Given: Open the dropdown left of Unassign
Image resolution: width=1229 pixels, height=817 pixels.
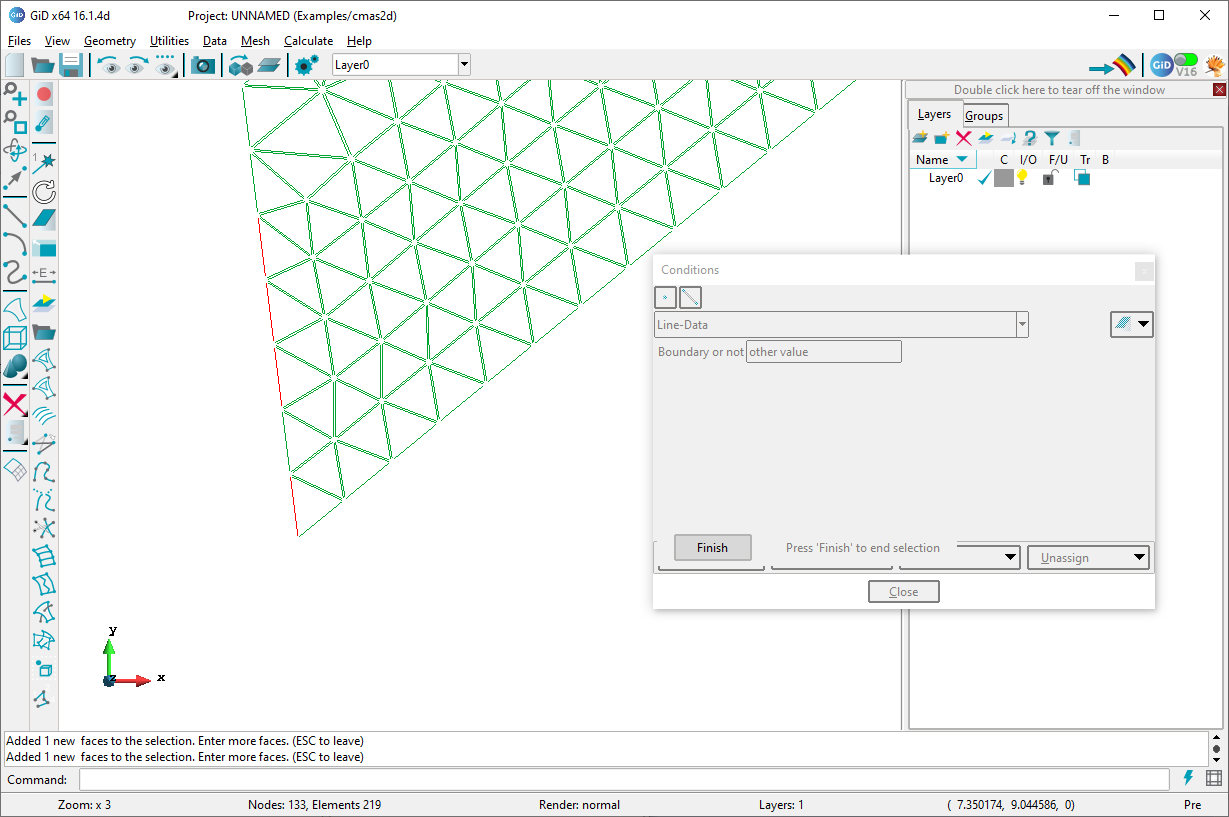Looking at the screenshot, I should [x=1011, y=557].
